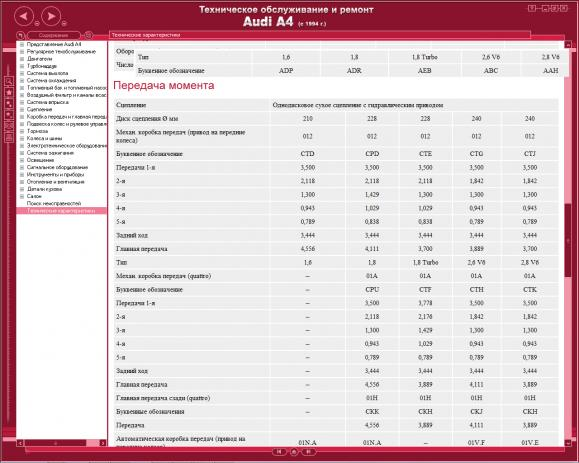The height and width of the screenshot is (463, 579).
Task: Click the 210 clutch disc diameter cell
Action: pos(308,119)
